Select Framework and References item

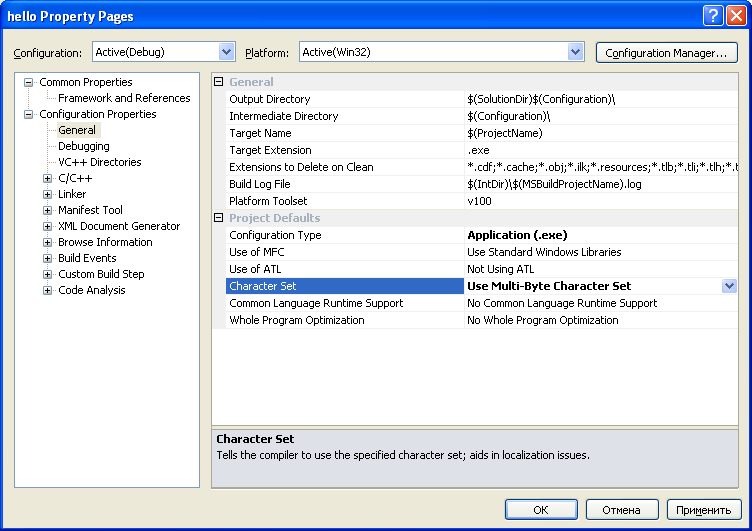coord(124,98)
